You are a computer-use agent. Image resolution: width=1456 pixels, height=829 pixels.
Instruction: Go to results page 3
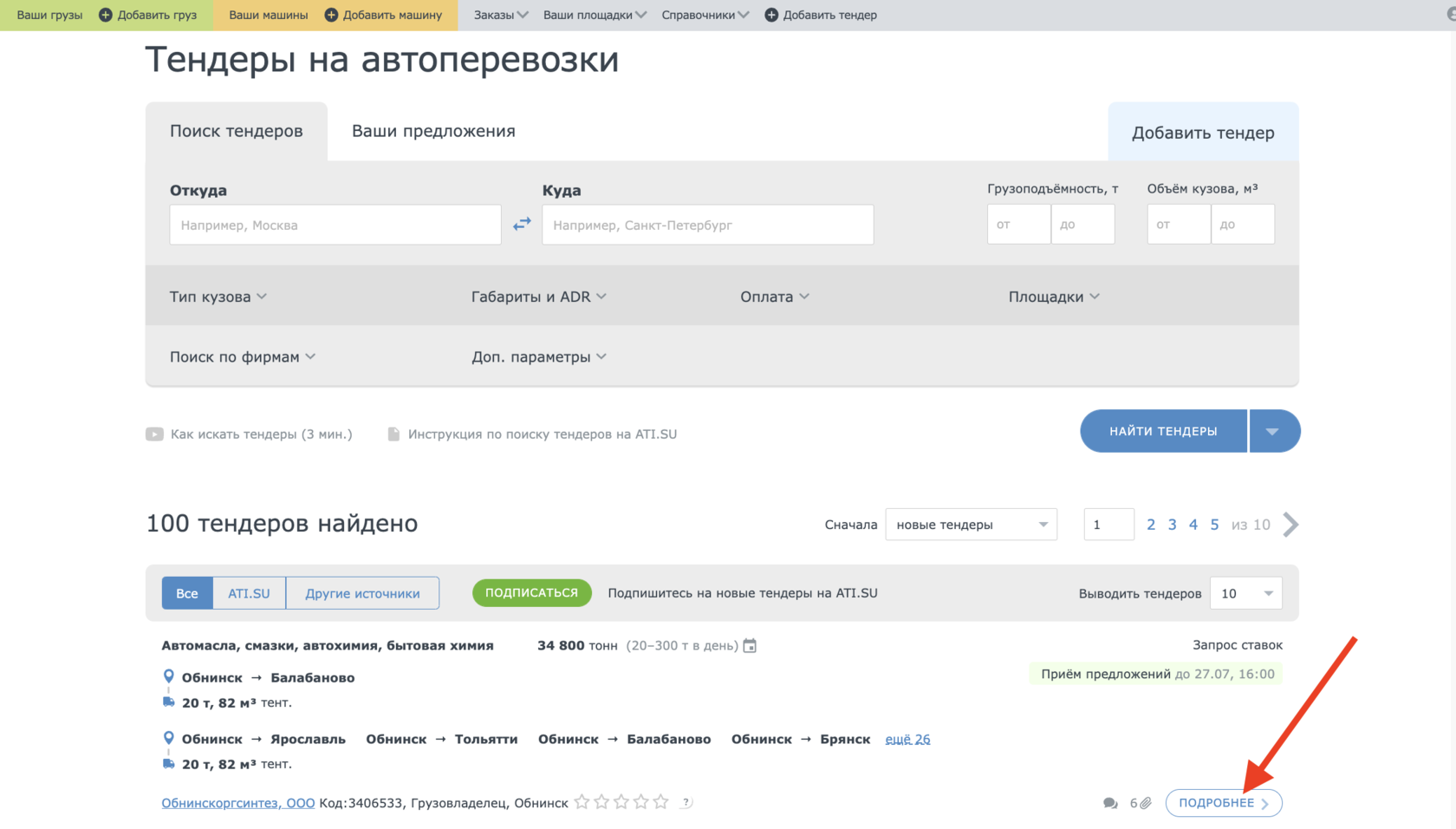(1172, 525)
